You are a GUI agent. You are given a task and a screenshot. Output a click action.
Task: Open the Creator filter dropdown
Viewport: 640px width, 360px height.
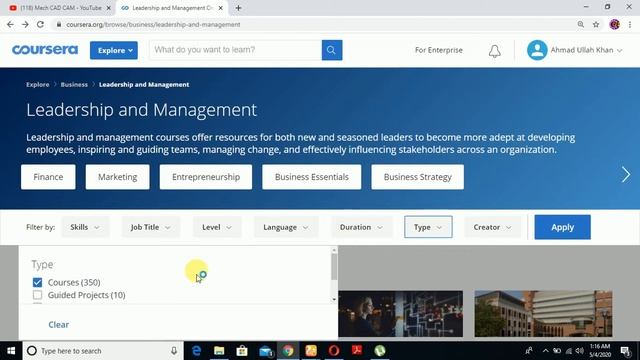click(492, 227)
